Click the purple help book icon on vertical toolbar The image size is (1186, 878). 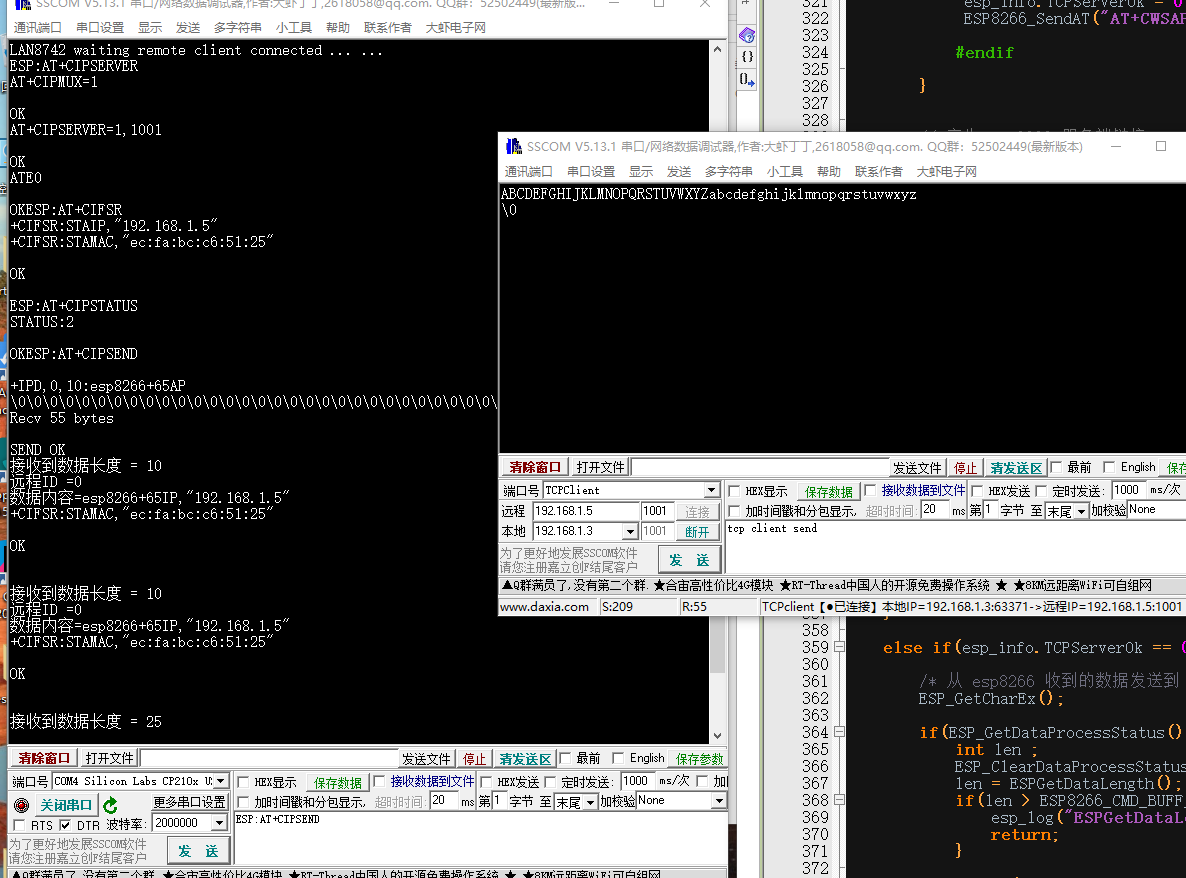click(x=748, y=34)
